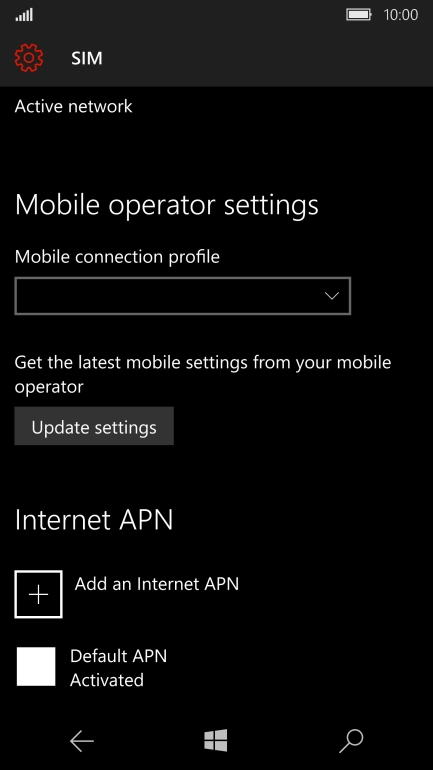Click the Mobile connection profile label
Image resolution: width=433 pixels, height=770 pixels.
[117, 257]
